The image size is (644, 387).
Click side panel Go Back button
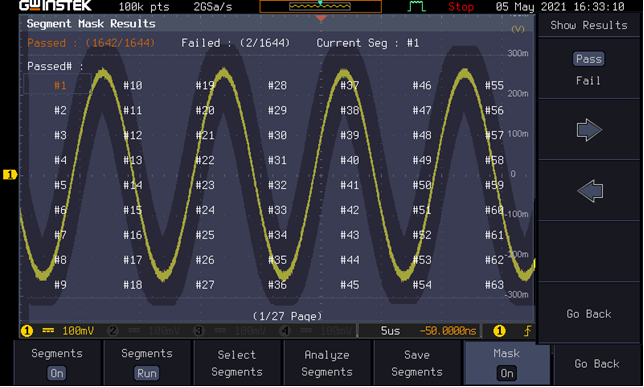[x=589, y=314]
